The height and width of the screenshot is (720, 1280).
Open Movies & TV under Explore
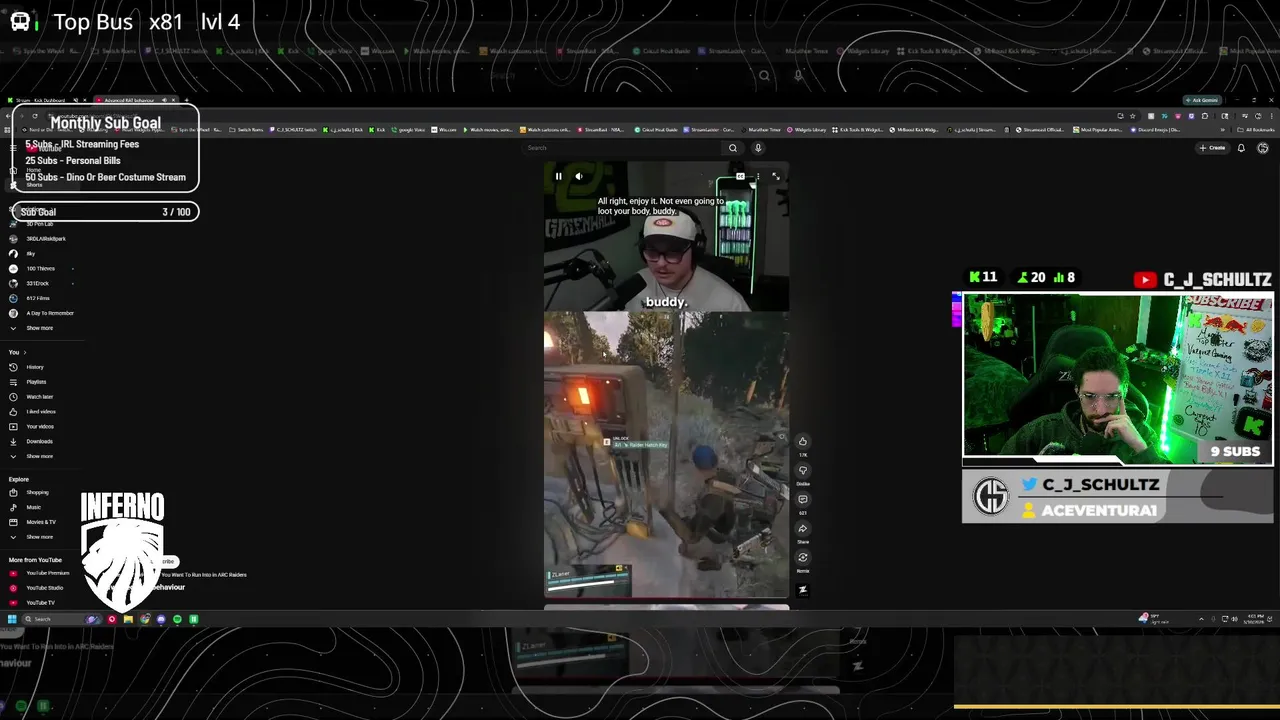pyautogui.click(x=40, y=522)
